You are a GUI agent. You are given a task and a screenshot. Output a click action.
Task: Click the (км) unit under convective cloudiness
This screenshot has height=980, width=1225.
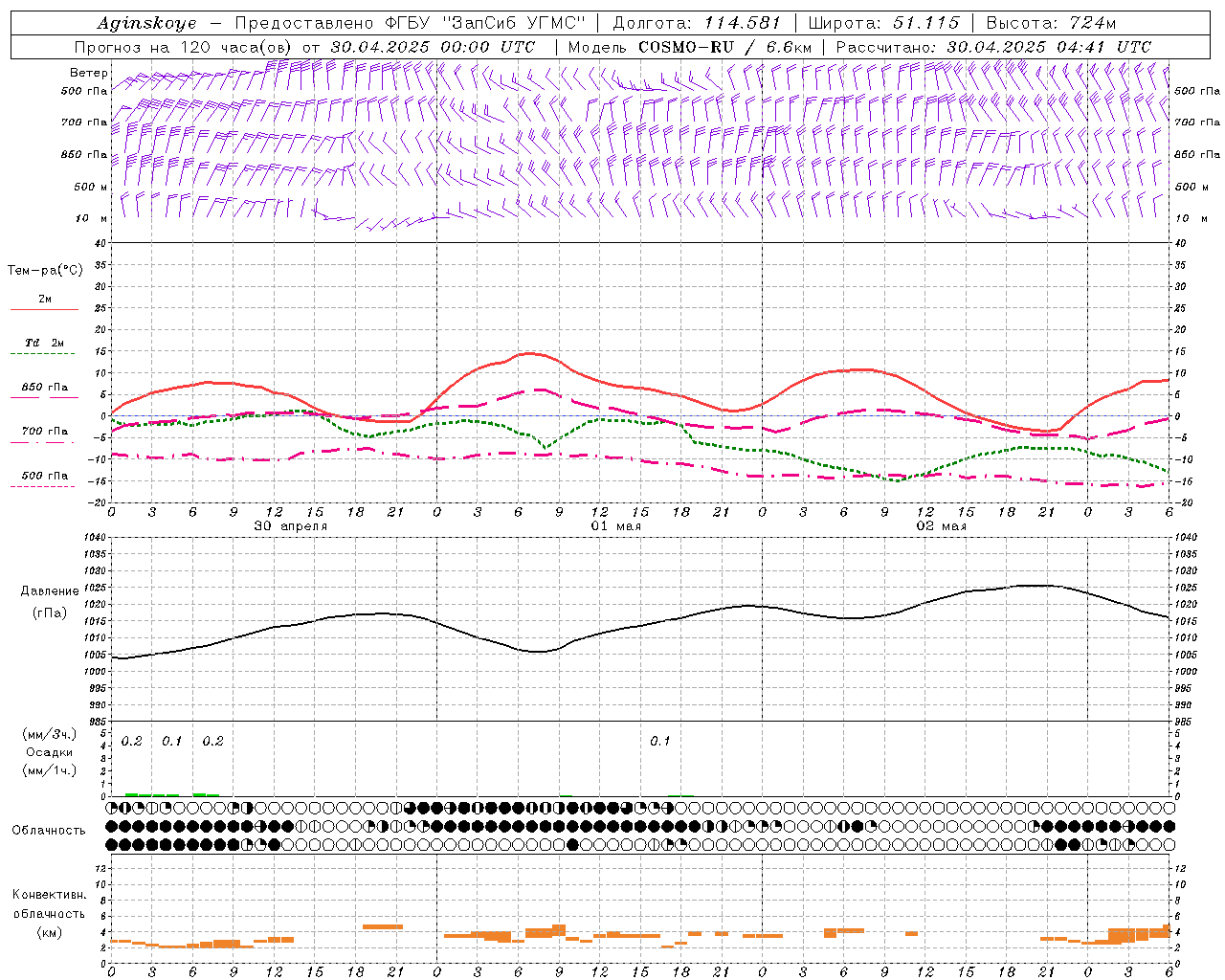pyautogui.click(x=50, y=931)
